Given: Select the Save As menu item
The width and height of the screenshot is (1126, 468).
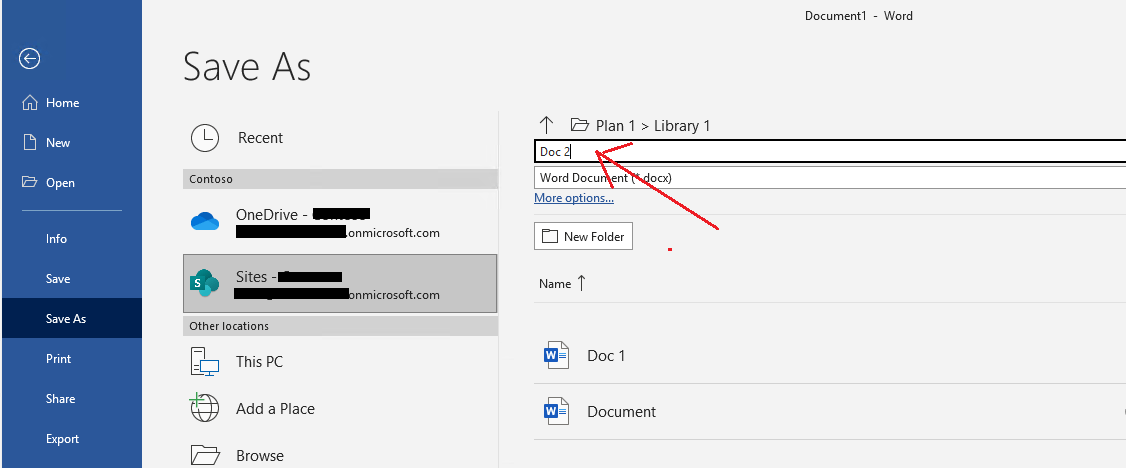Looking at the screenshot, I should coord(71,319).
